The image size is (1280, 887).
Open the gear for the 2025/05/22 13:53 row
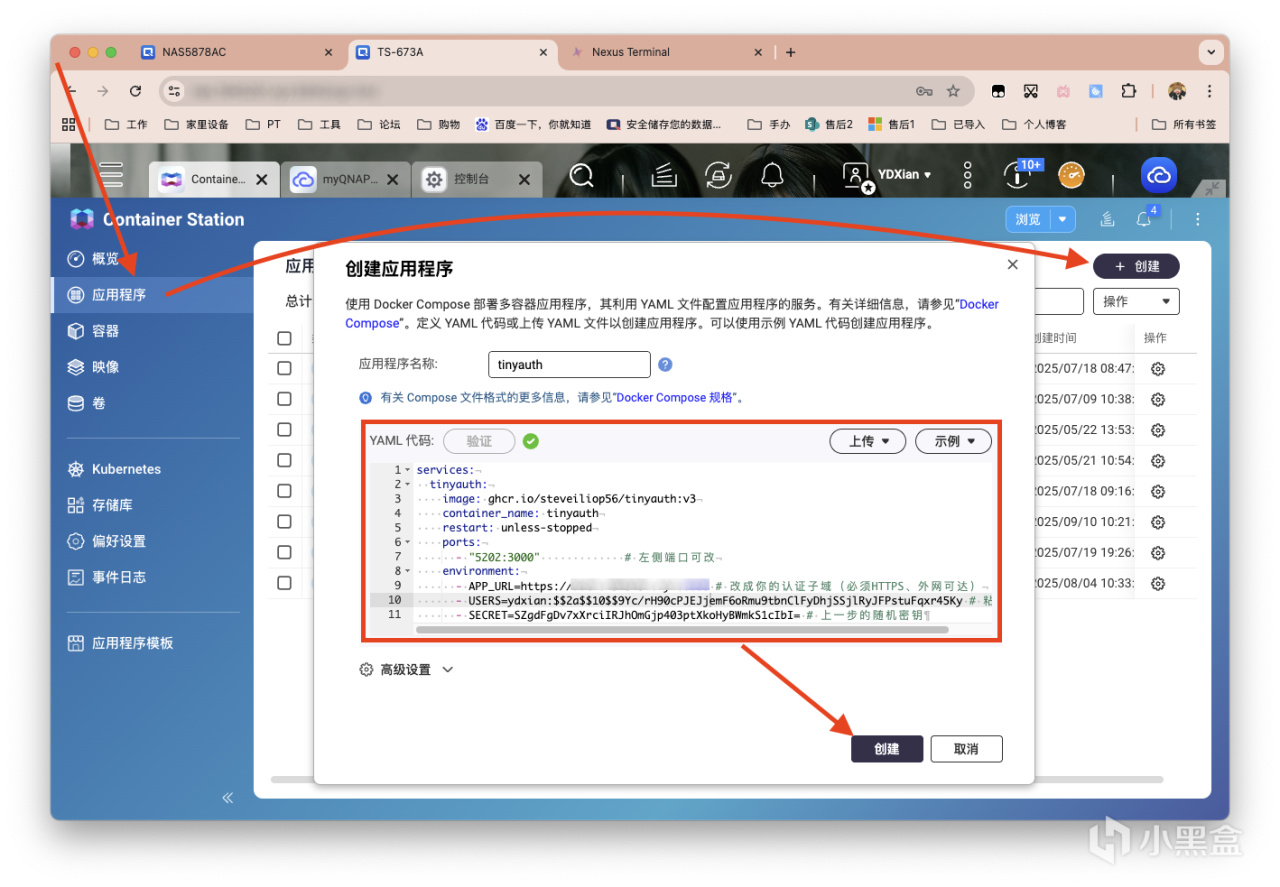click(1157, 430)
